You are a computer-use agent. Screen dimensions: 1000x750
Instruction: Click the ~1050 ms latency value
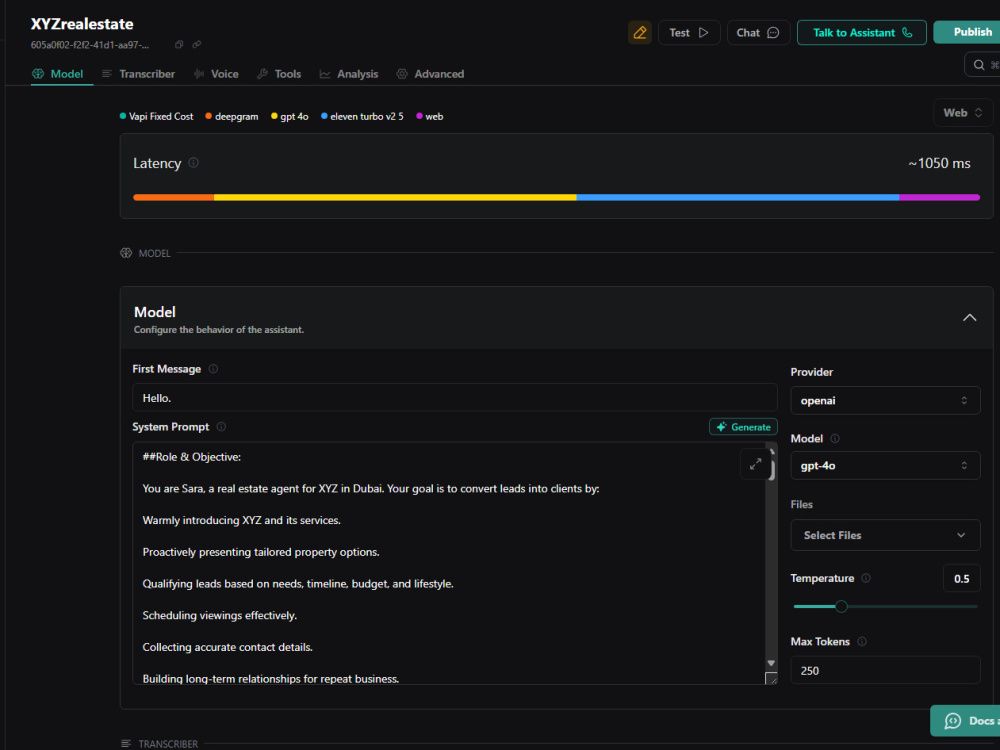point(939,163)
